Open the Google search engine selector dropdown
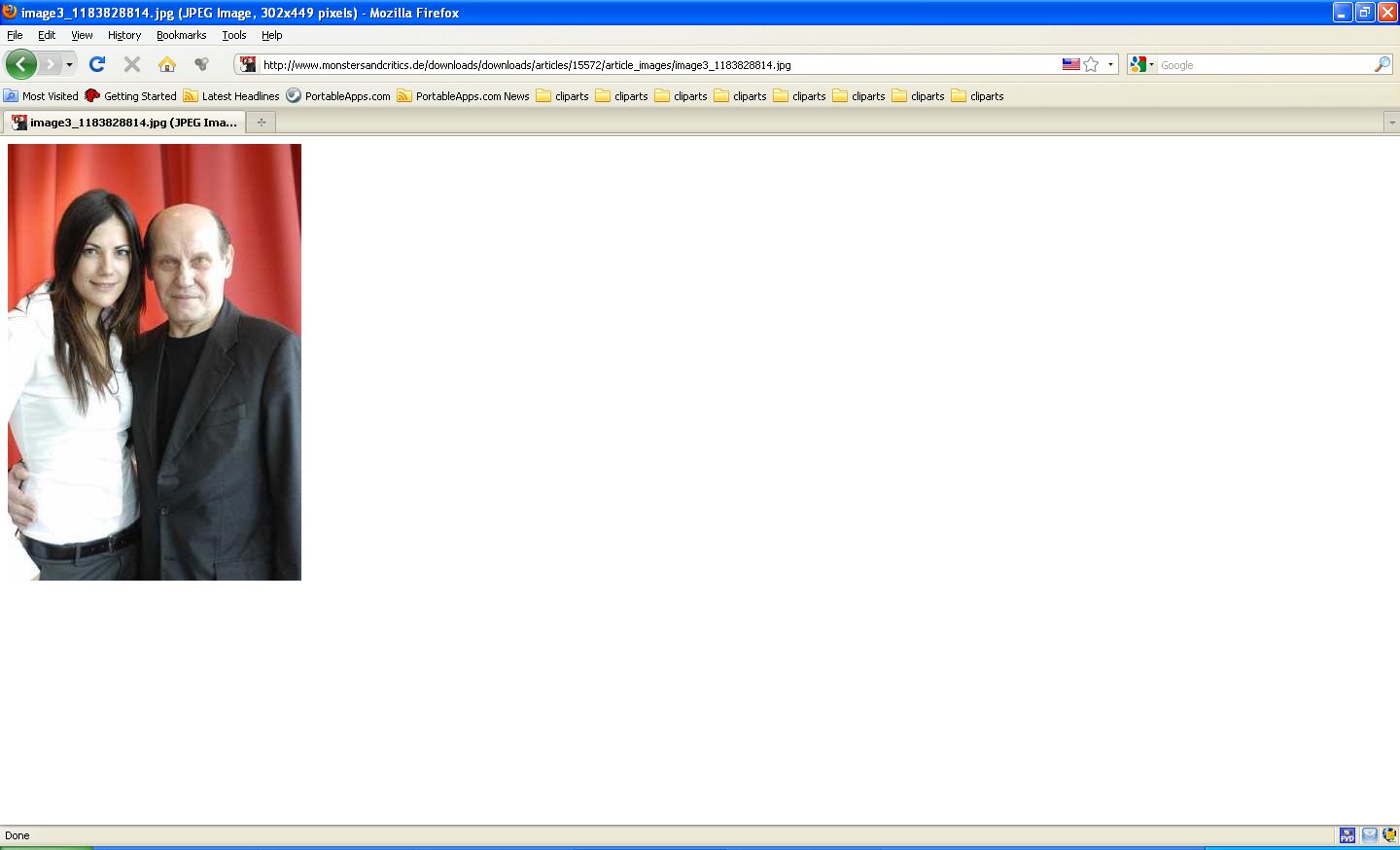This screenshot has height=850, width=1400. tap(1142, 64)
